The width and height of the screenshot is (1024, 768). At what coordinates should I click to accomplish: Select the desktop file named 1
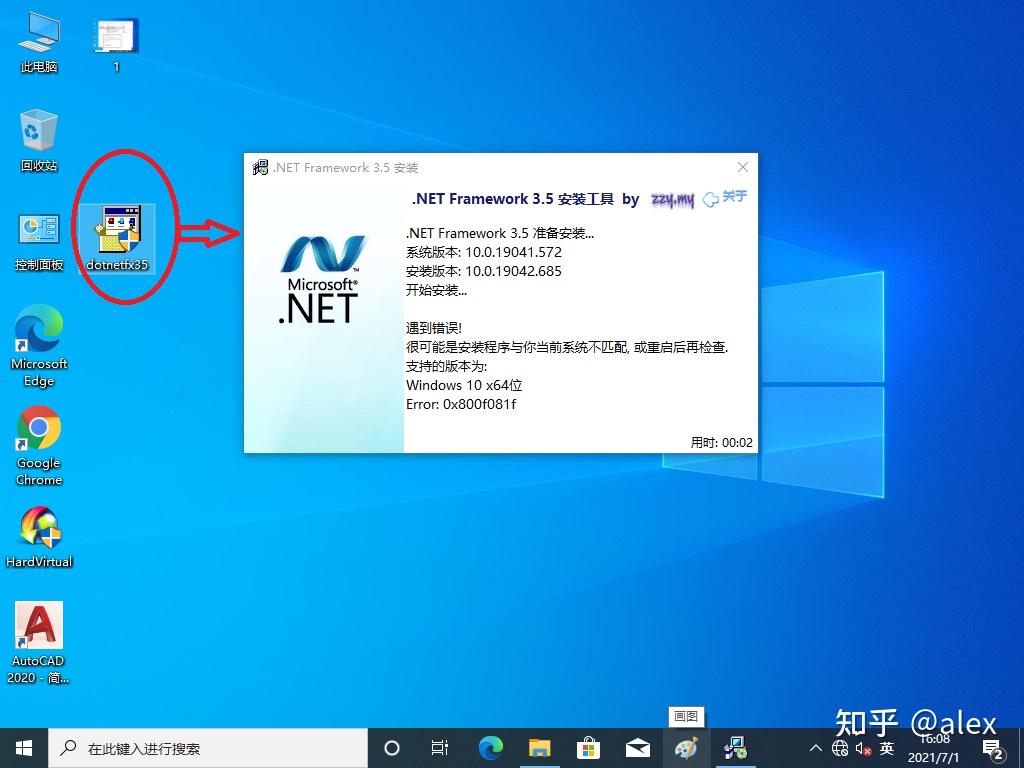[x=116, y=44]
